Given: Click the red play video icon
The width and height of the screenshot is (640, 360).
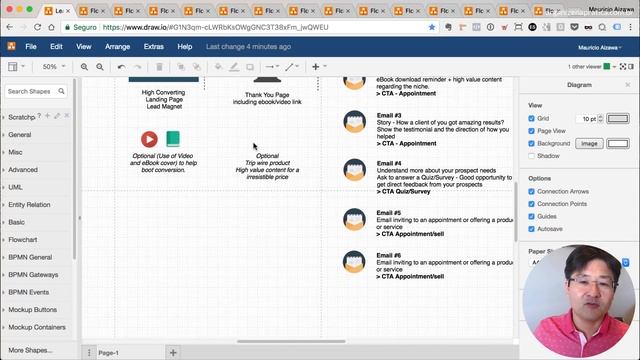Looking at the screenshot, I should pyautogui.click(x=149, y=139).
